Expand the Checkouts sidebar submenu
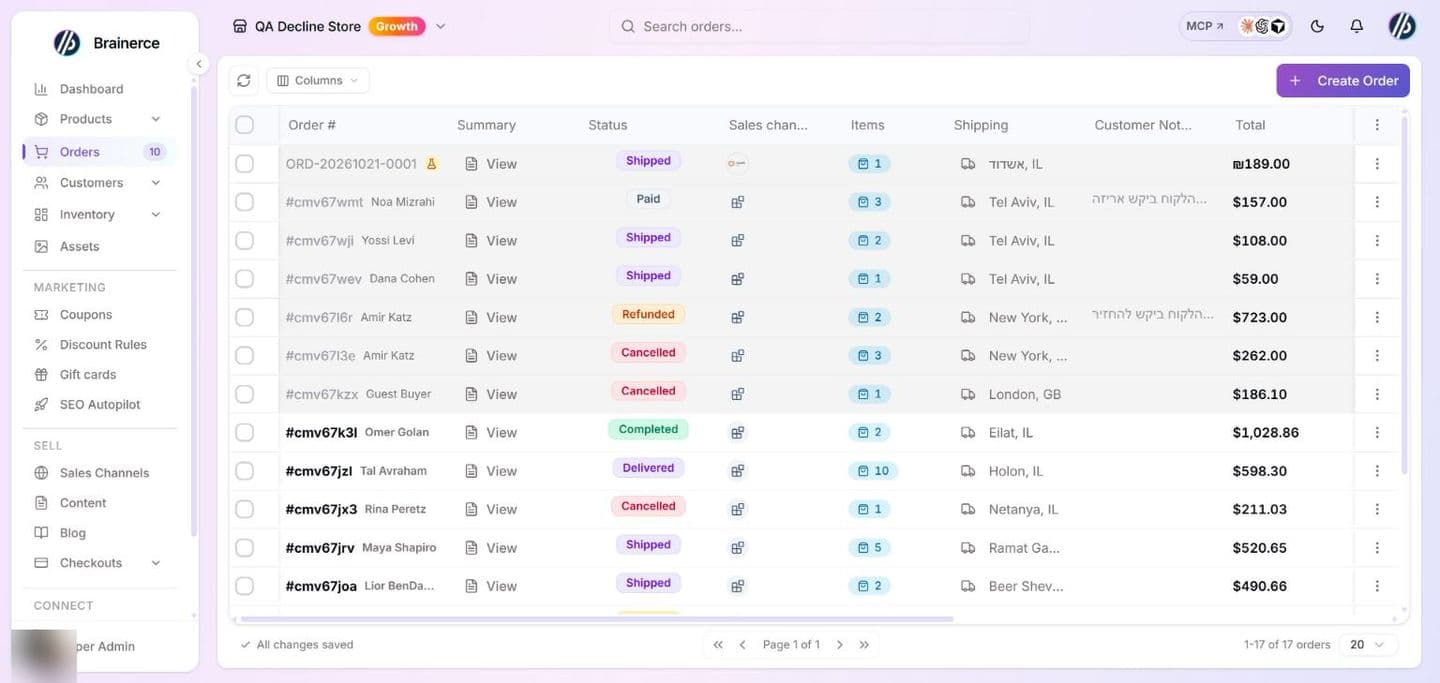This screenshot has width=1440, height=683. 156,563
